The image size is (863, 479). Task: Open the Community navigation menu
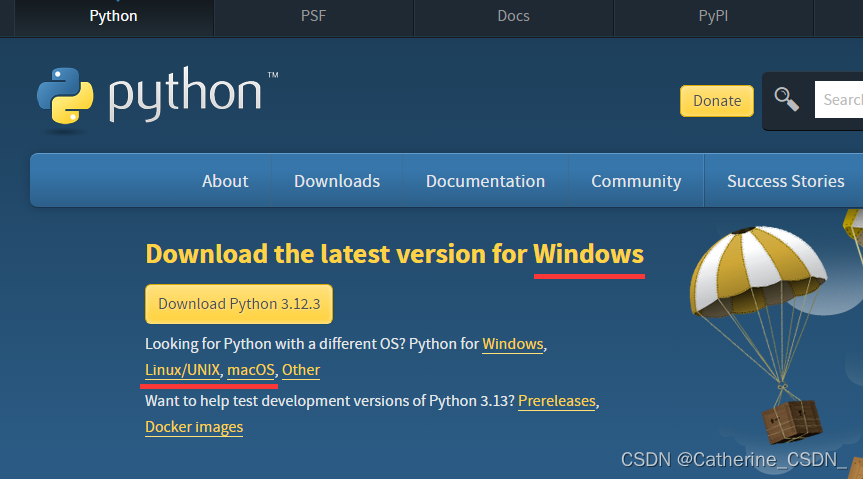point(636,181)
